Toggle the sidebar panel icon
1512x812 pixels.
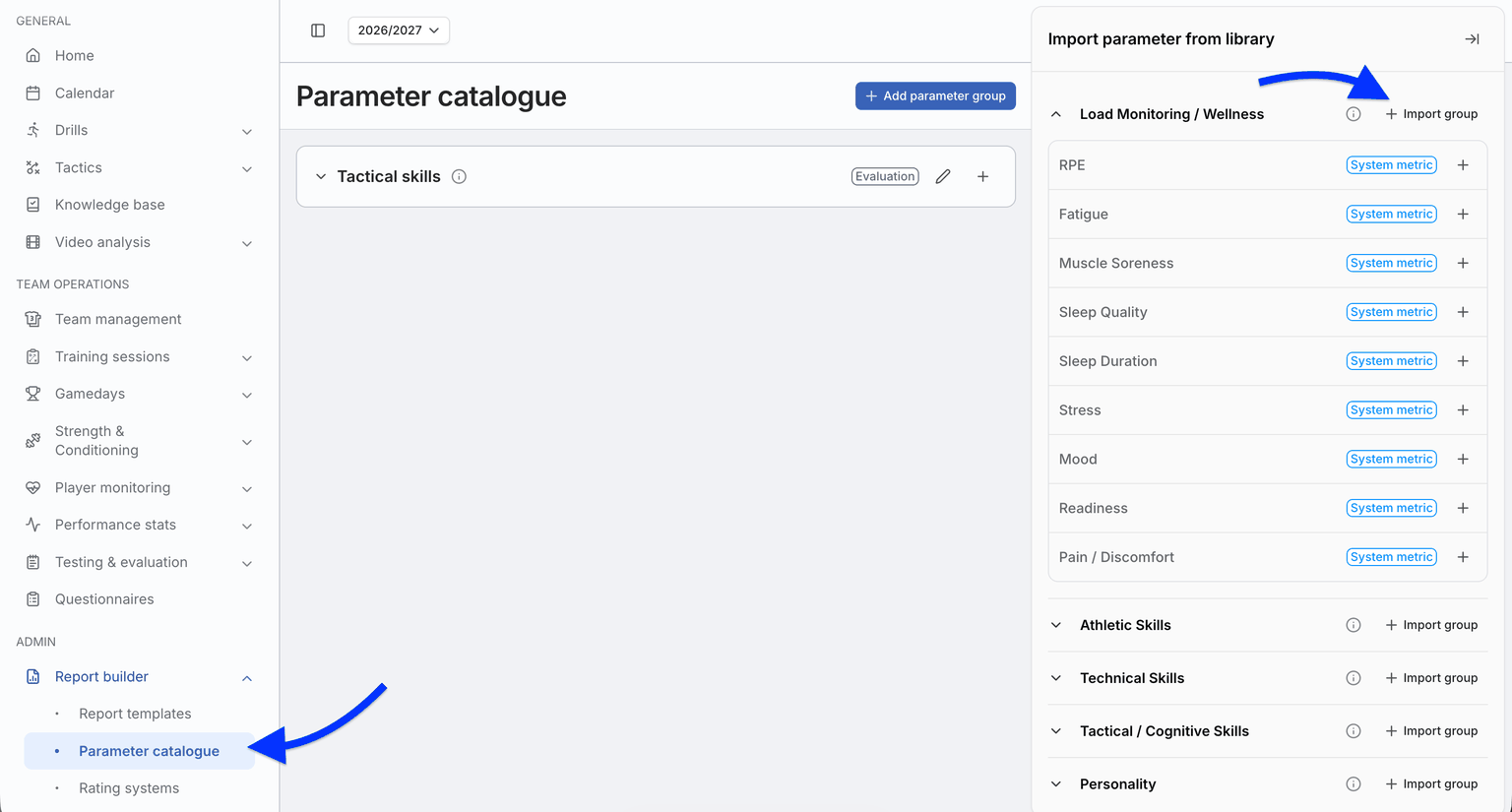(x=318, y=31)
